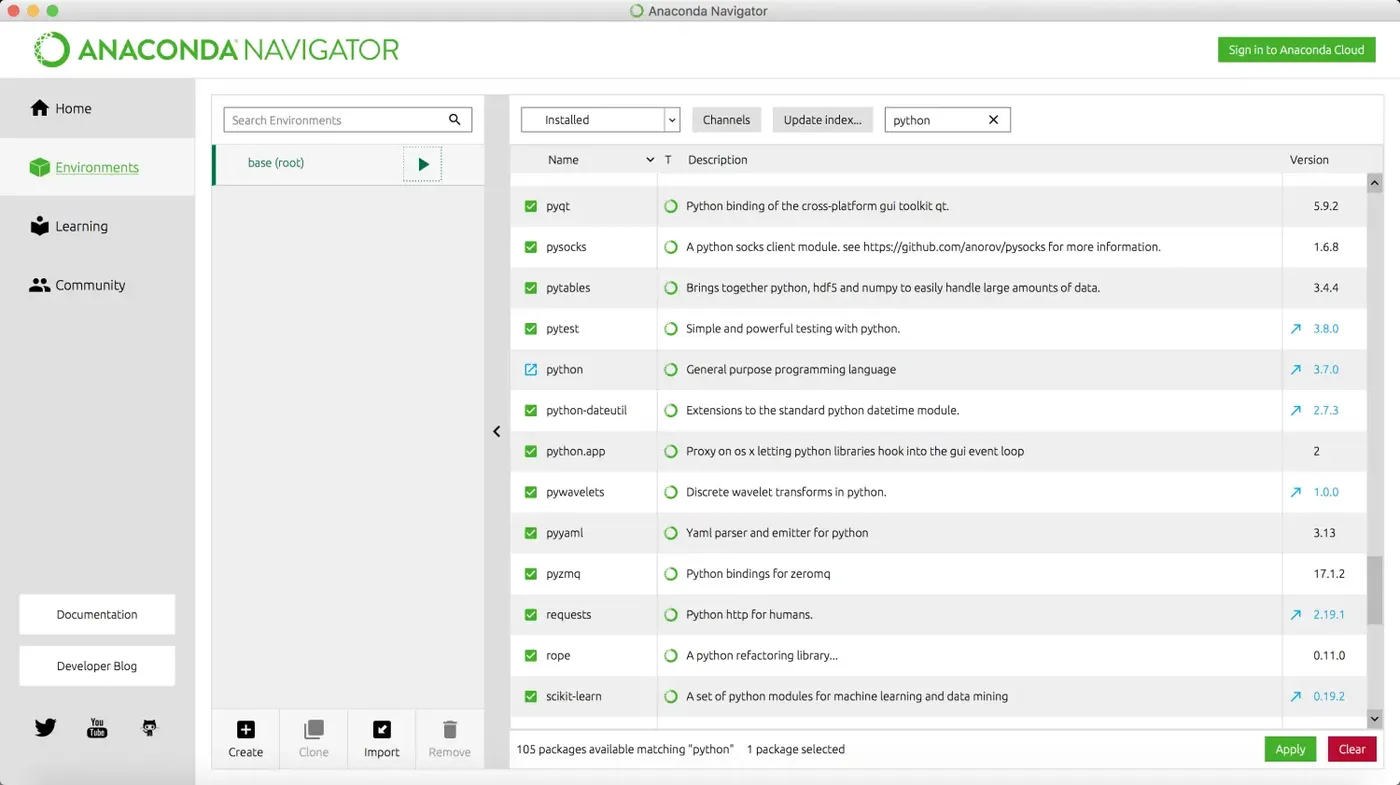
Task: Open the YouTube icon link
Action: [97, 727]
